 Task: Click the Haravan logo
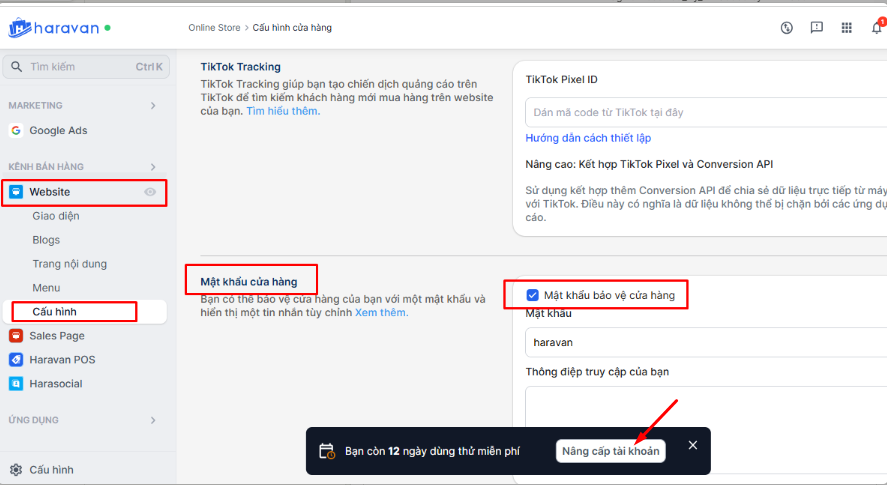point(54,28)
